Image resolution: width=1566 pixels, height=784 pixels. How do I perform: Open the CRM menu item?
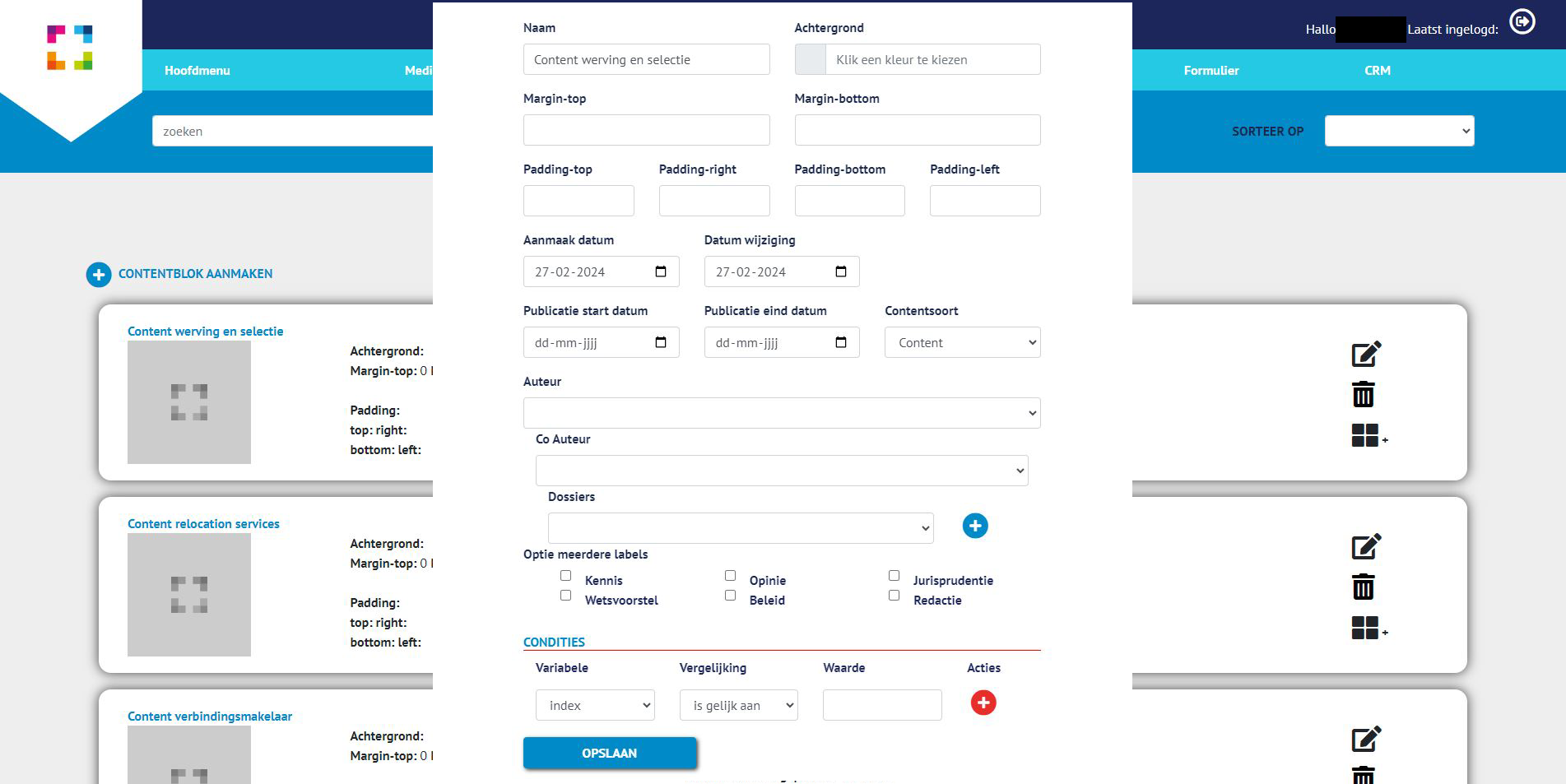click(x=1378, y=71)
